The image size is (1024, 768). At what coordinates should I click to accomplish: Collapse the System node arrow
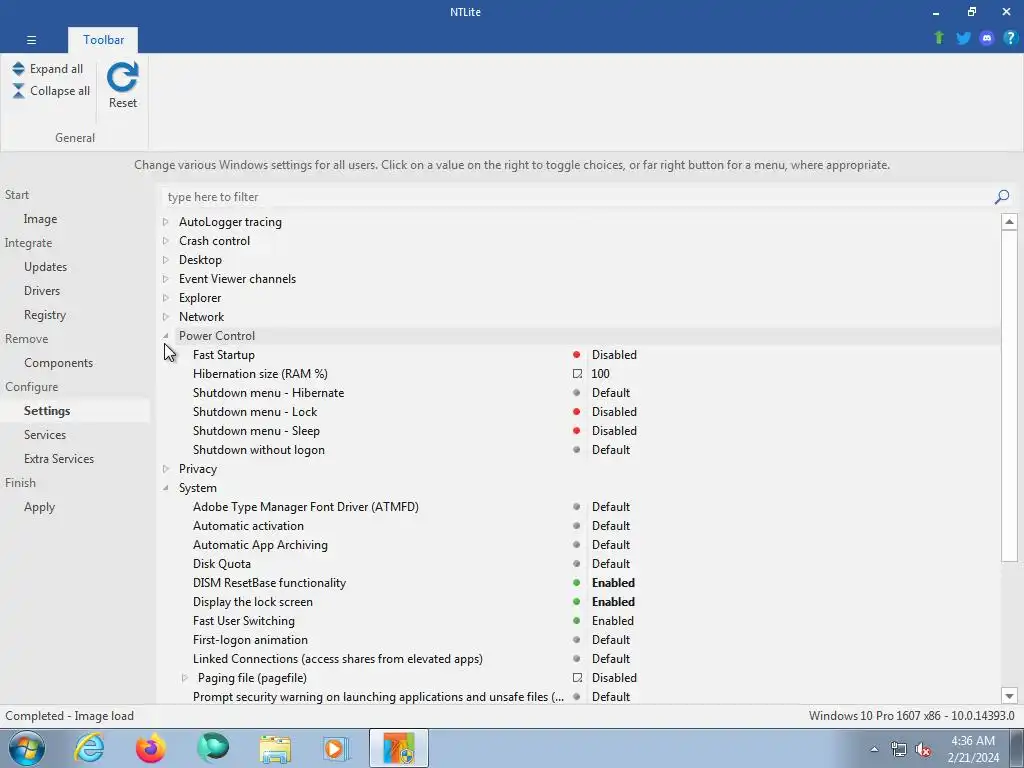coord(166,488)
